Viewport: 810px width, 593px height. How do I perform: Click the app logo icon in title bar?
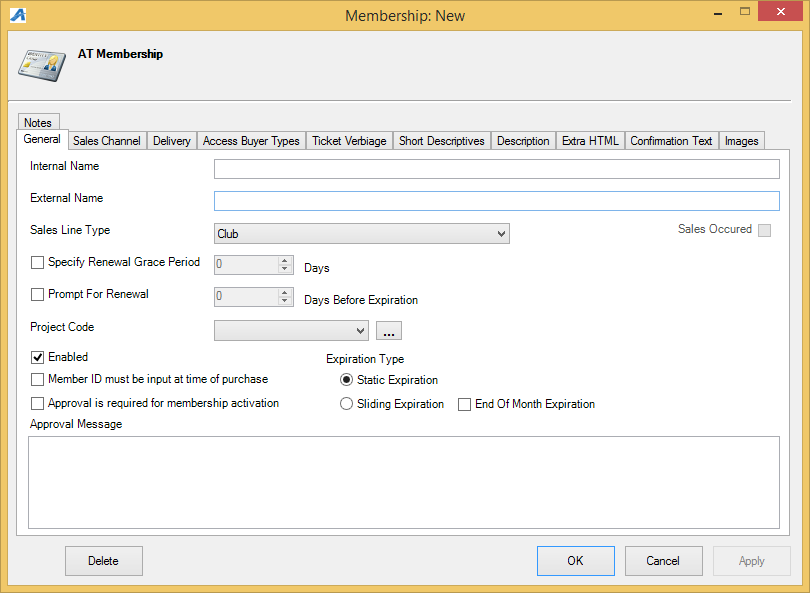(18, 15)
